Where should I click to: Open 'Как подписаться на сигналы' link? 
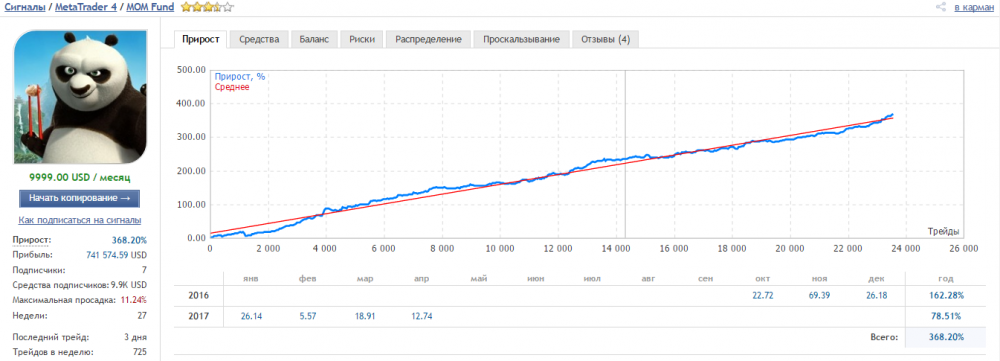pyautogui.click(x=80, y=220)
